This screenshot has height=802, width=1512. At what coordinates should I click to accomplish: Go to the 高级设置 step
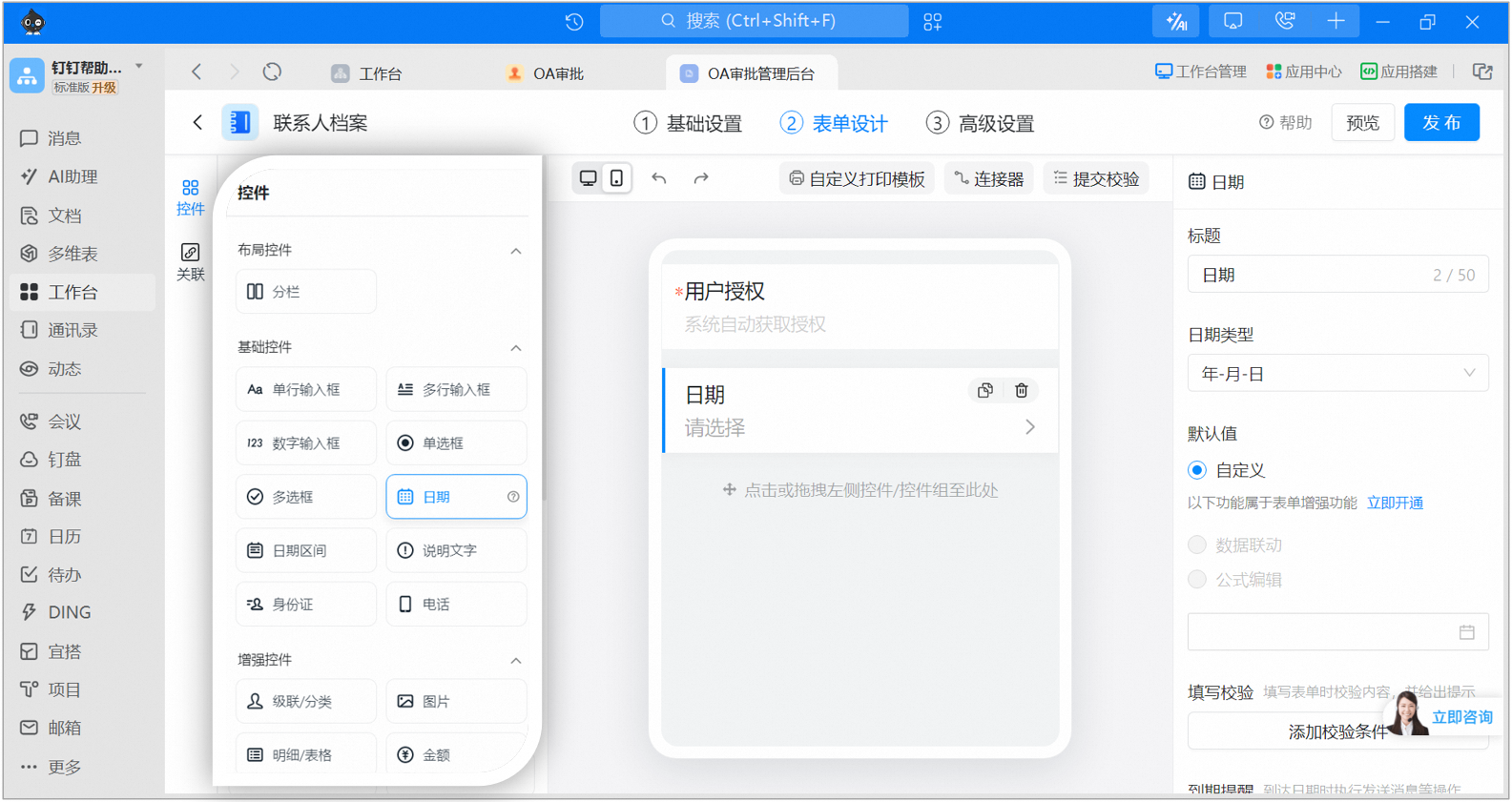(x=981, y=123)
